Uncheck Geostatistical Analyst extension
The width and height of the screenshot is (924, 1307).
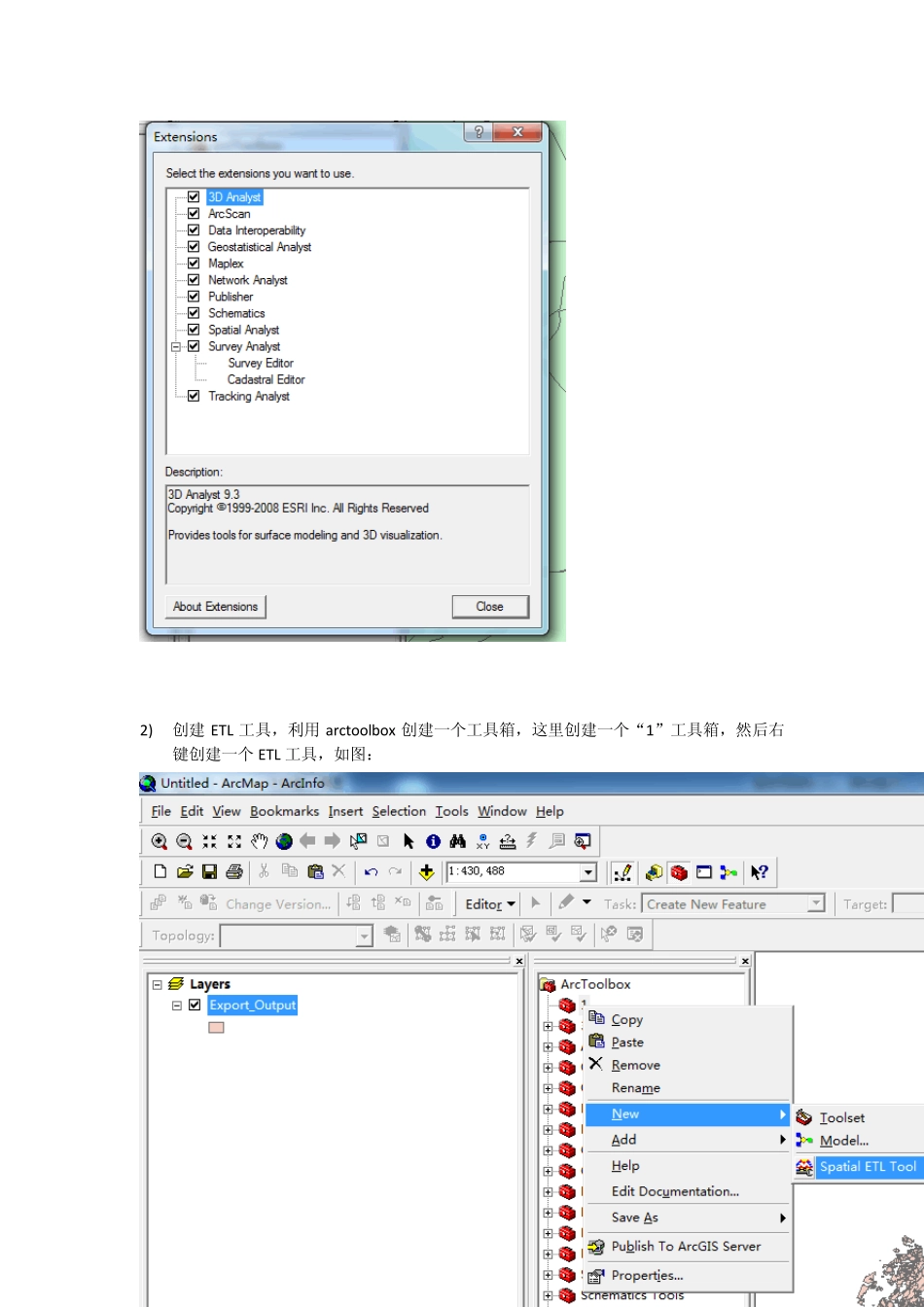[194, 247]
